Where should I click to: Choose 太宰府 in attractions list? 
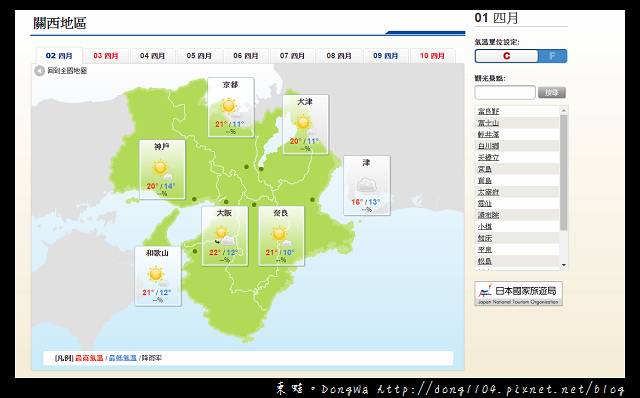(488, 192)
